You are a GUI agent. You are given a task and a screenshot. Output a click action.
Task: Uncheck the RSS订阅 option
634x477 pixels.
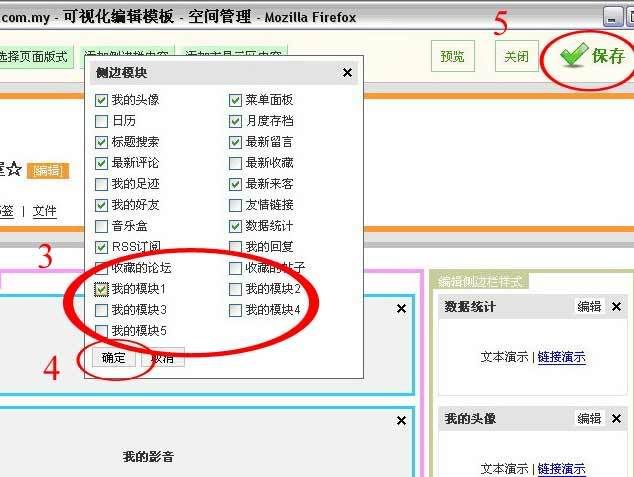[101, 247]
